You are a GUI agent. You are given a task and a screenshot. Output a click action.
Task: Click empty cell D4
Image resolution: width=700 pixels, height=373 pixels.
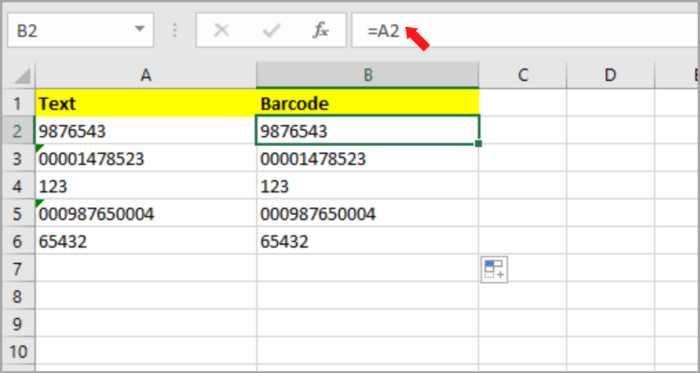(610, 186)
